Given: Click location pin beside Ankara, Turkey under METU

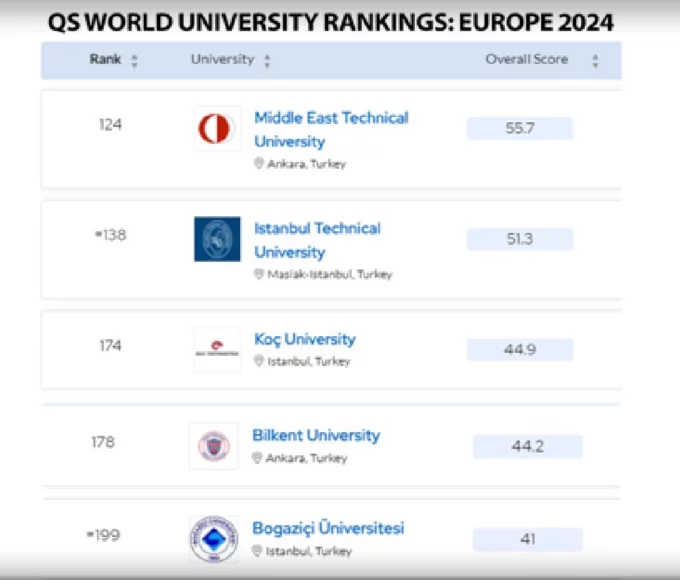Looking at the screenshot, I should point(259,164).
